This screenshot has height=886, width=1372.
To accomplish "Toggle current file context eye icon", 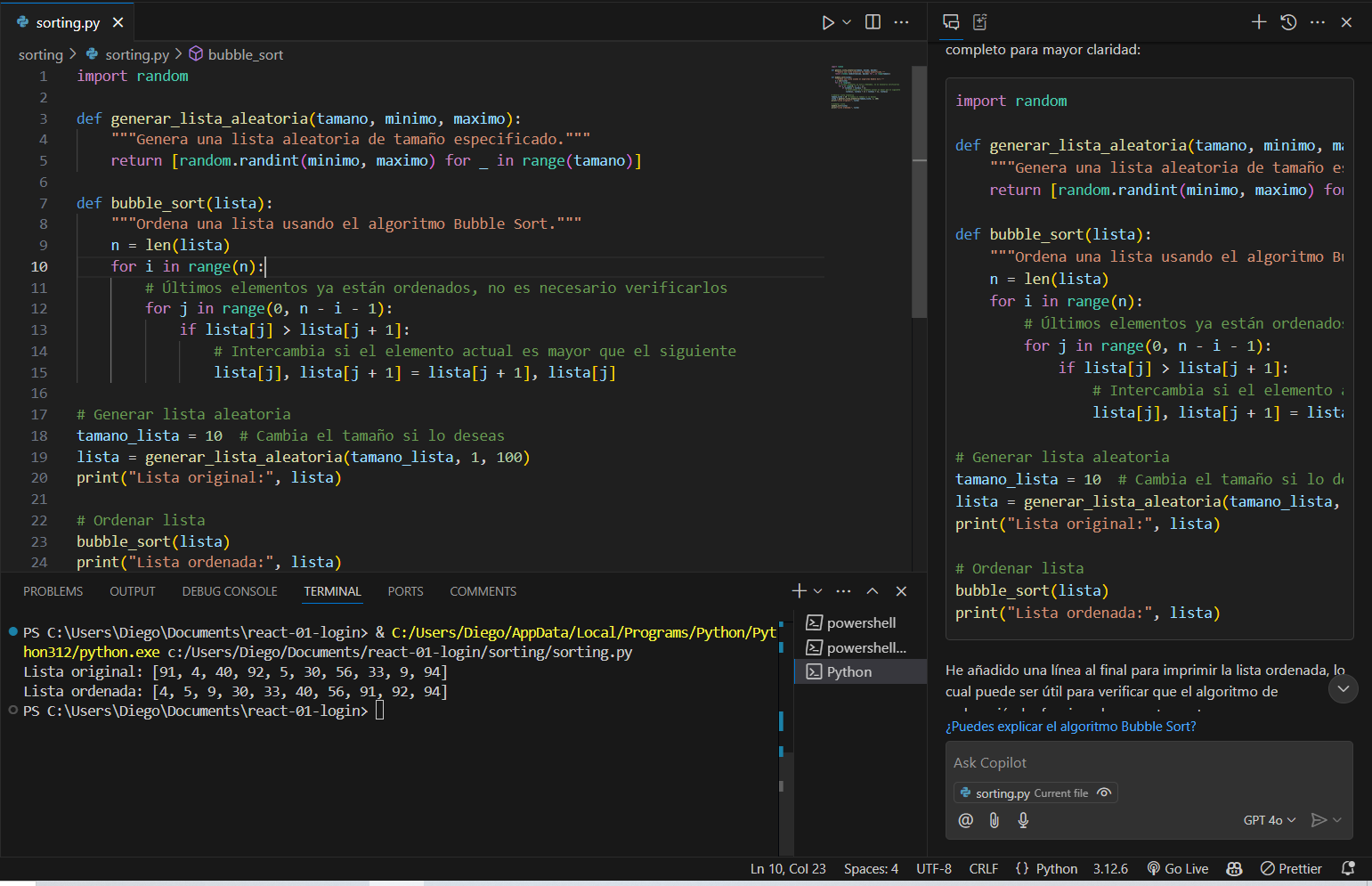I will click(x=1104, y=793).
